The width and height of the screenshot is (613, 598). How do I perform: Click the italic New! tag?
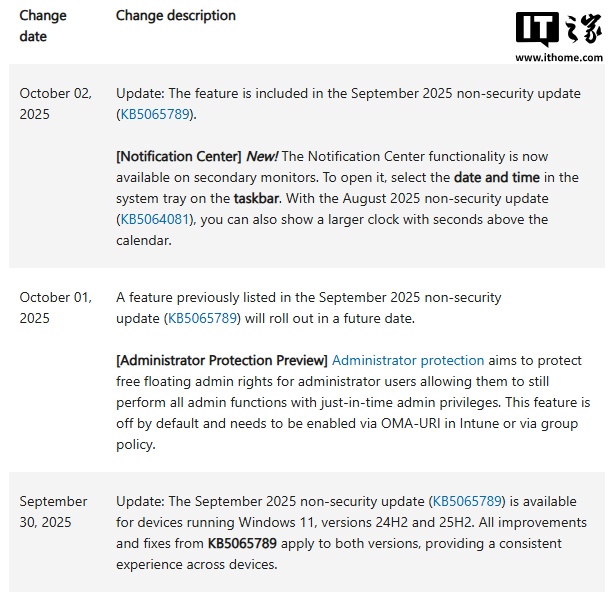point(262,156)
